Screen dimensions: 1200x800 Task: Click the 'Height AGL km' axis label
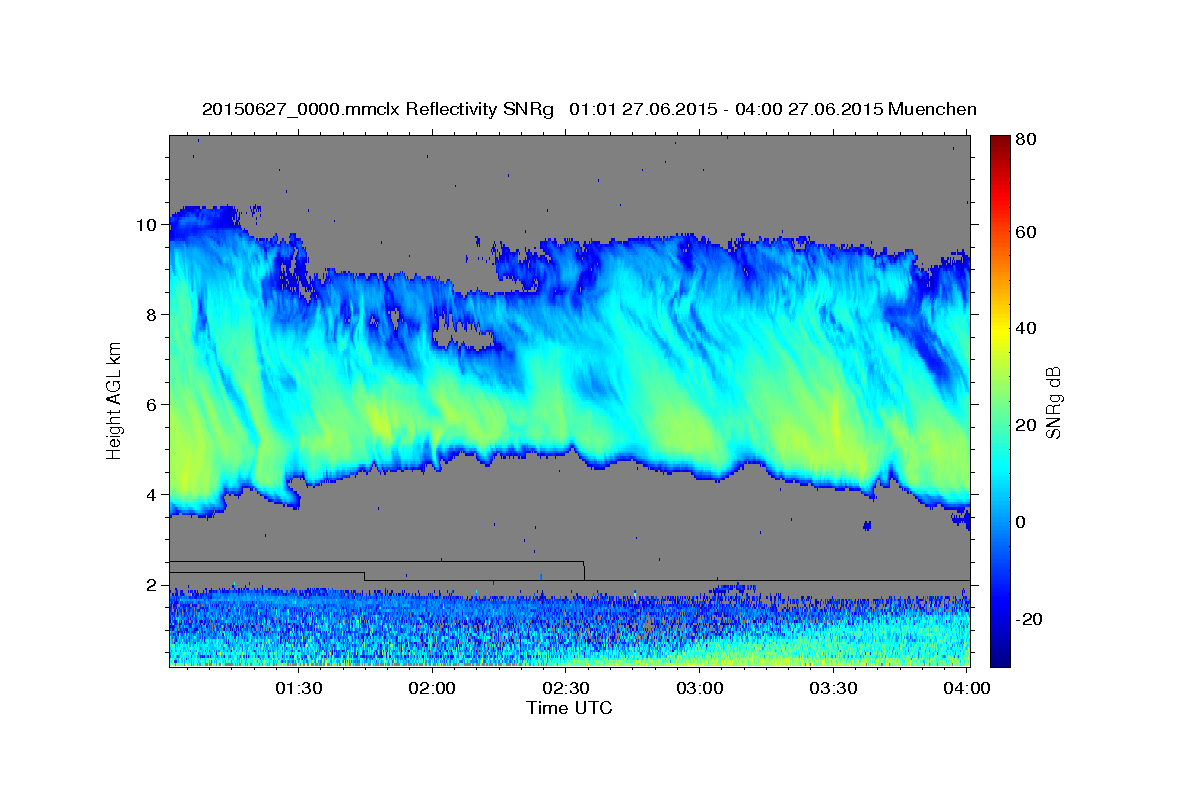(114, 399)
